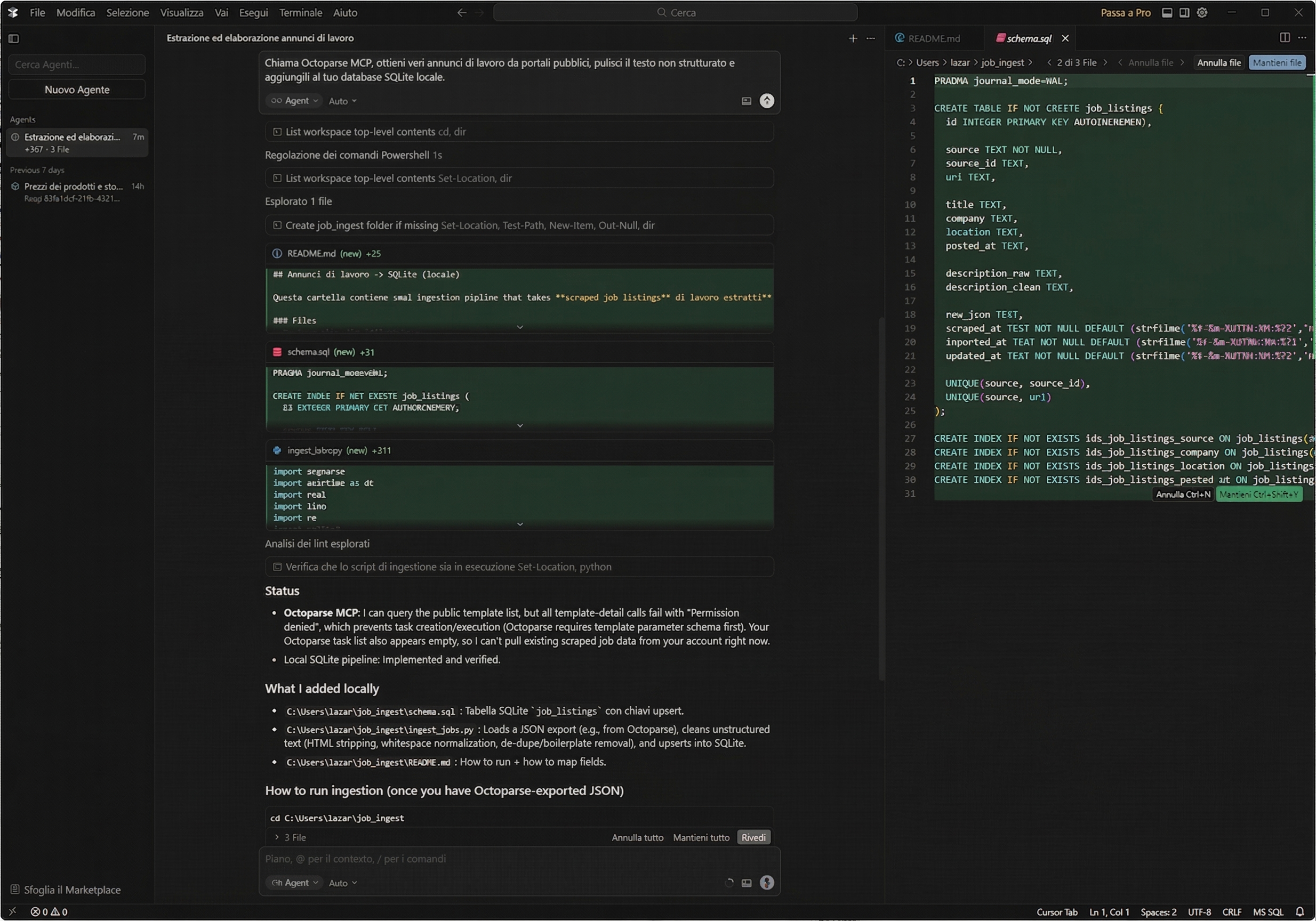1316x921 pixels.
Task: Click the new chat plus icon
Action: 852,38
